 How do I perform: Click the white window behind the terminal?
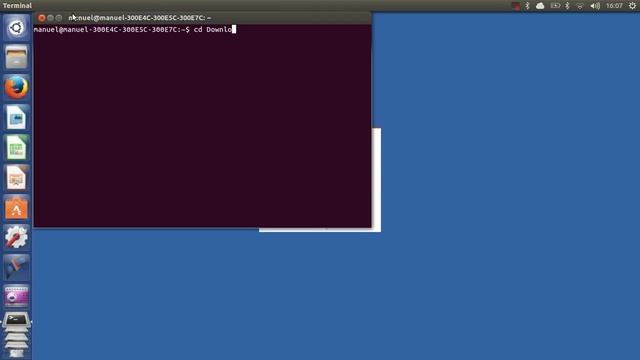pyautogui.click(x=376, y=180)
